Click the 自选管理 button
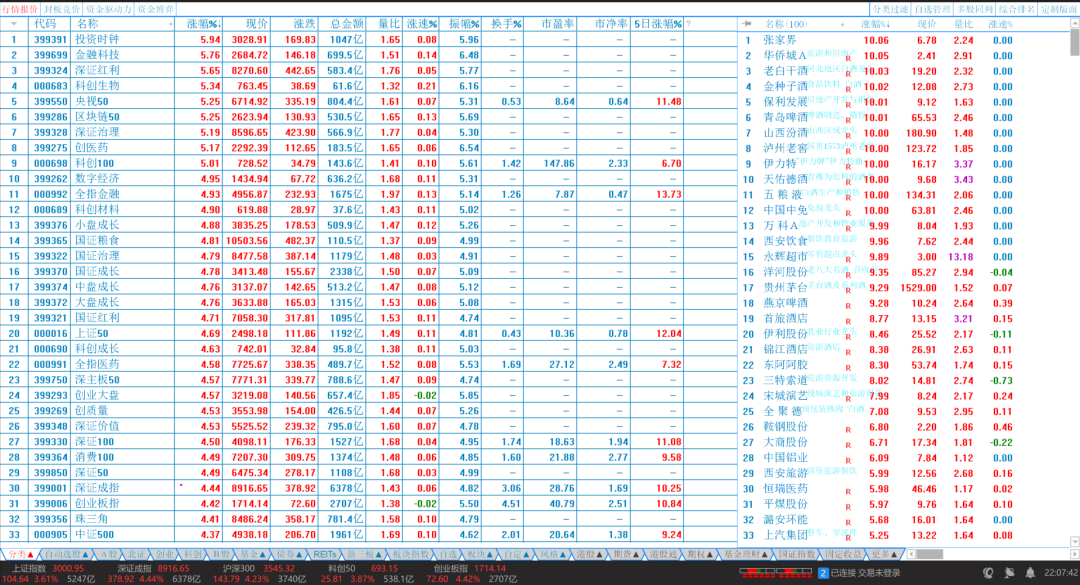 [x=932, y=10]
